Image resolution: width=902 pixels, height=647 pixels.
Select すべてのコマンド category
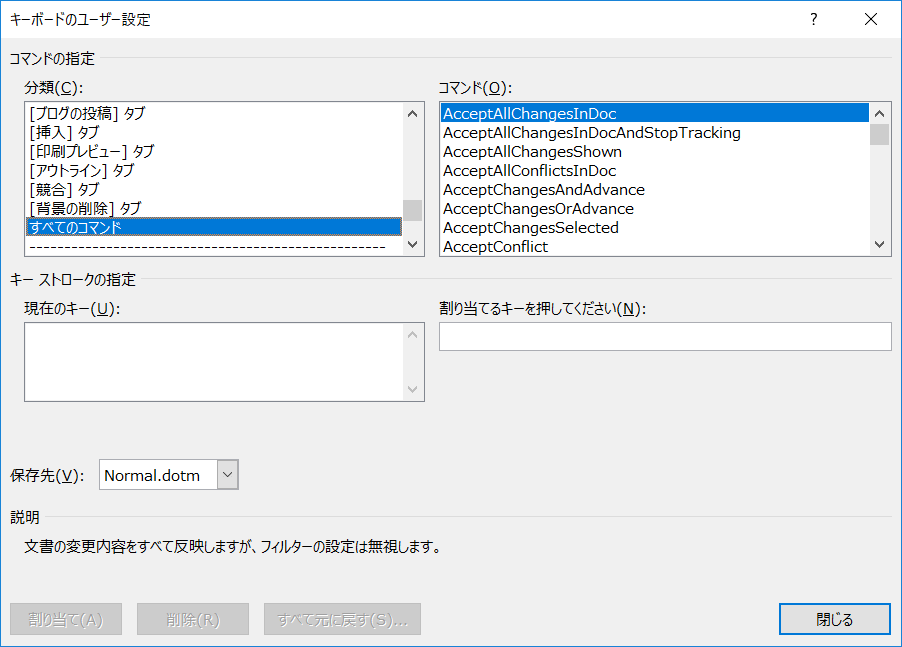pos(76,228)
